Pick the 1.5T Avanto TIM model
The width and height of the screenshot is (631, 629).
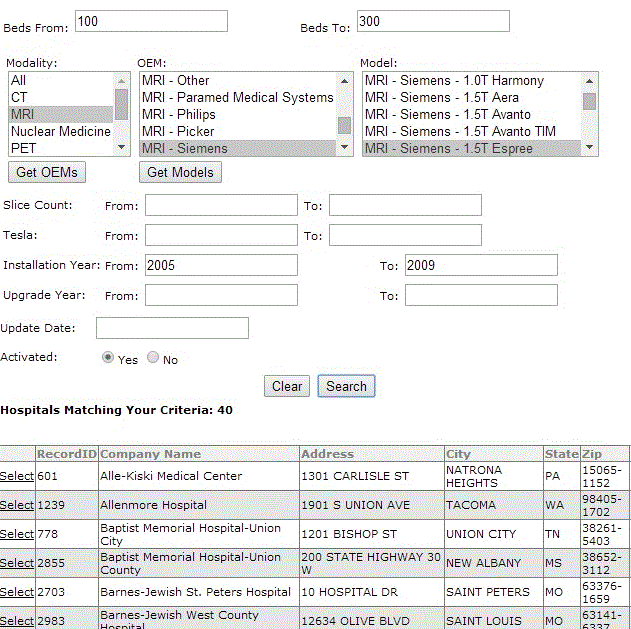click(472, 131)
